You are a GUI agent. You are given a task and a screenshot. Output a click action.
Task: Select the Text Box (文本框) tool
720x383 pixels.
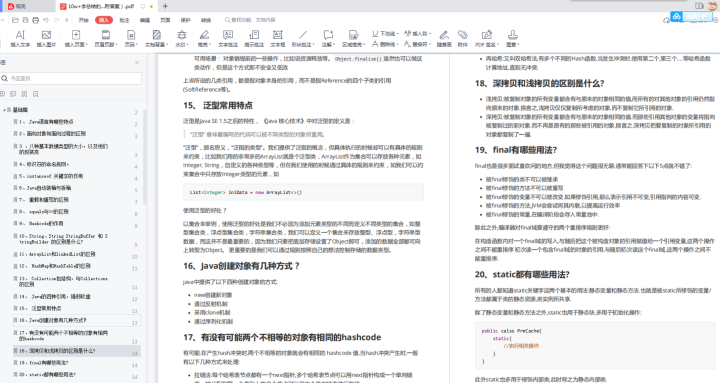278,39
